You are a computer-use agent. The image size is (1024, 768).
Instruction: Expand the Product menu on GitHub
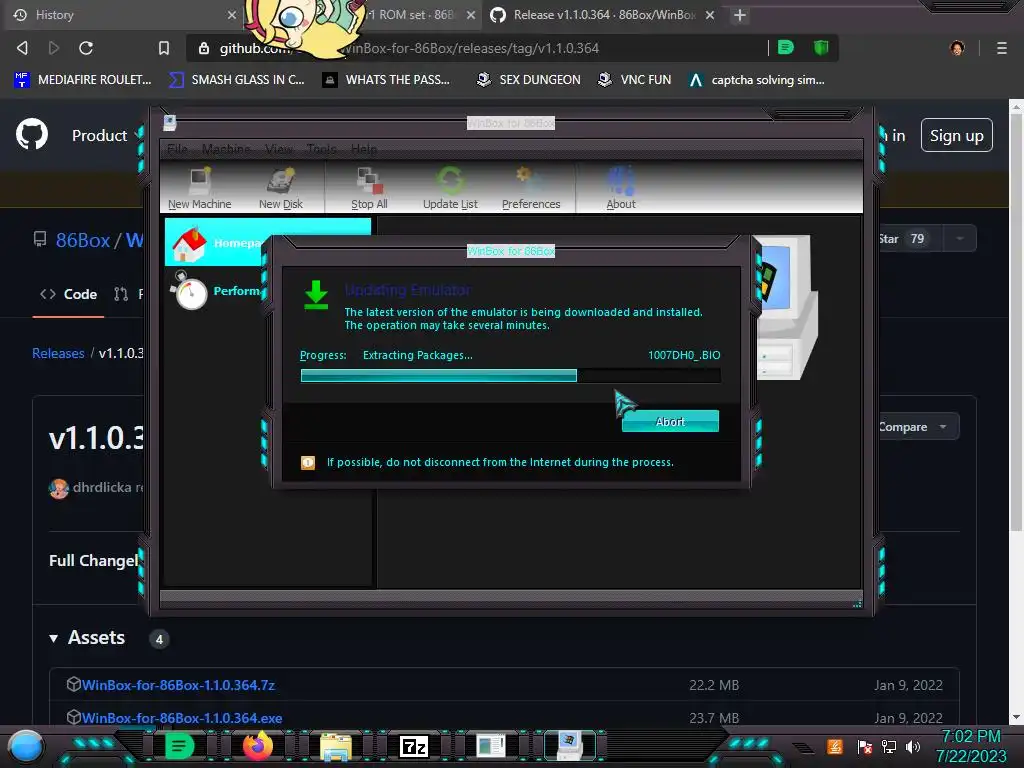point(104,135)
